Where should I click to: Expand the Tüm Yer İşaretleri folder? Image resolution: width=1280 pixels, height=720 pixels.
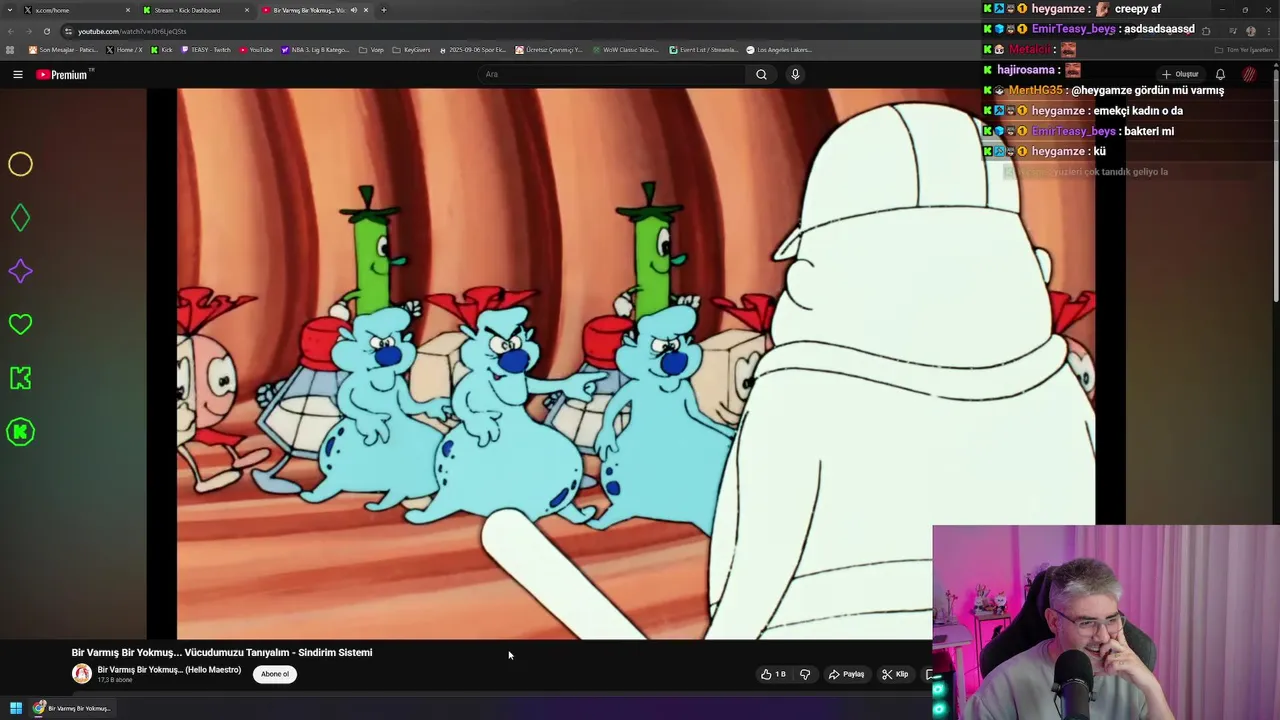point(1243,49)
